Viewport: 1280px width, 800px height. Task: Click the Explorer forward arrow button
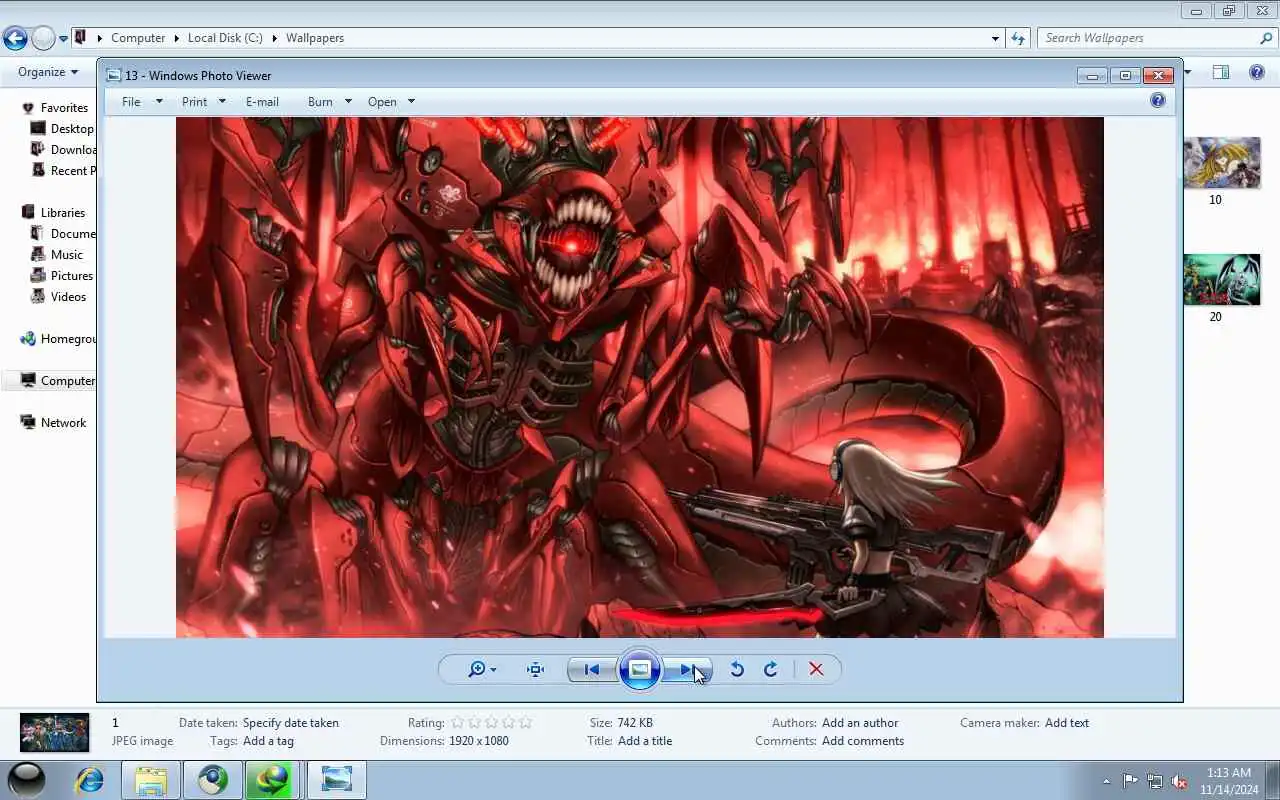click(x=43, y=38)
